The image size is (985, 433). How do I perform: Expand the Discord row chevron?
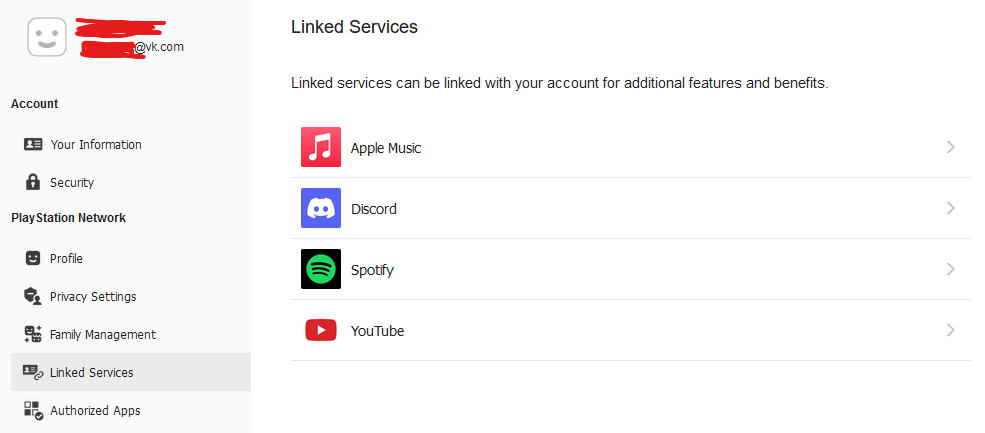[x=950, y=208]
